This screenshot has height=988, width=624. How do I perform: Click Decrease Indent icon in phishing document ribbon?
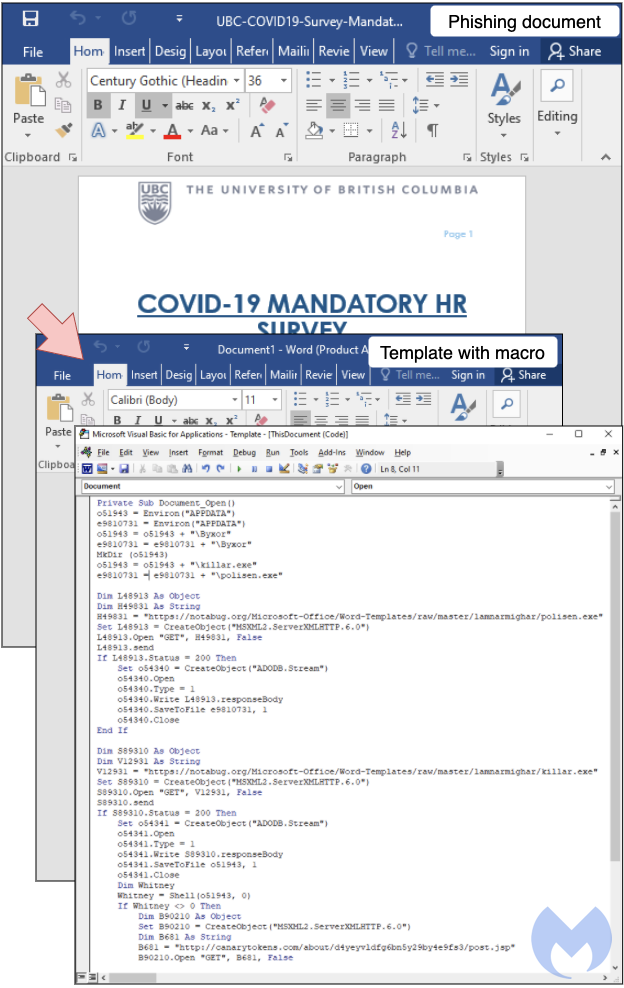click(x=434, y=79)
